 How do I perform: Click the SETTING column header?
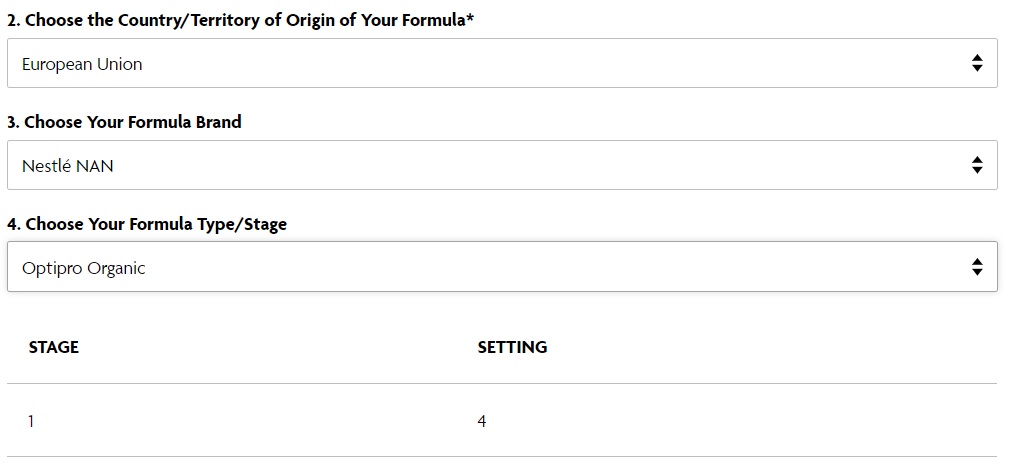point(512,347)
